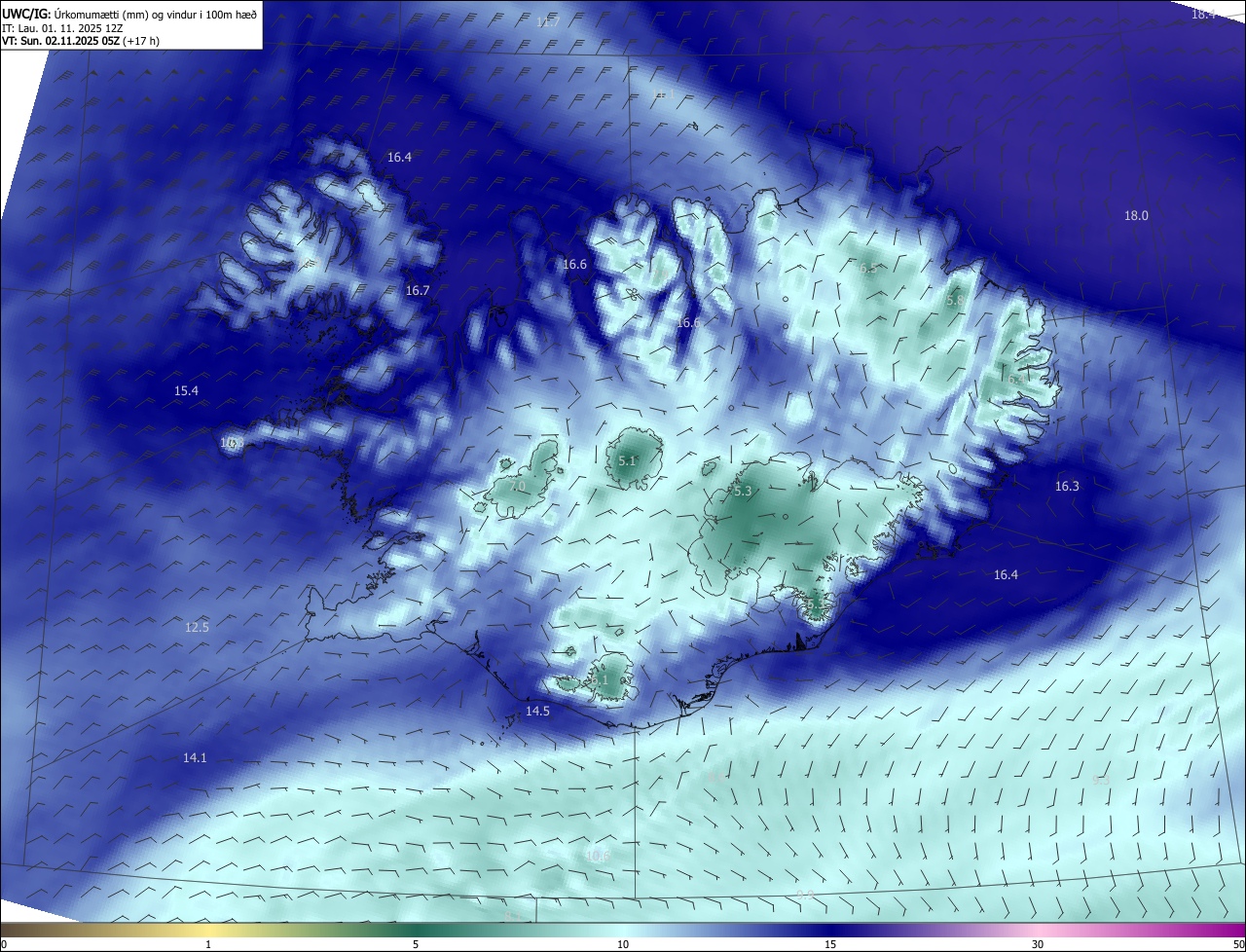
Task: Click the yellow color band near 1
Action: [209, 930]
